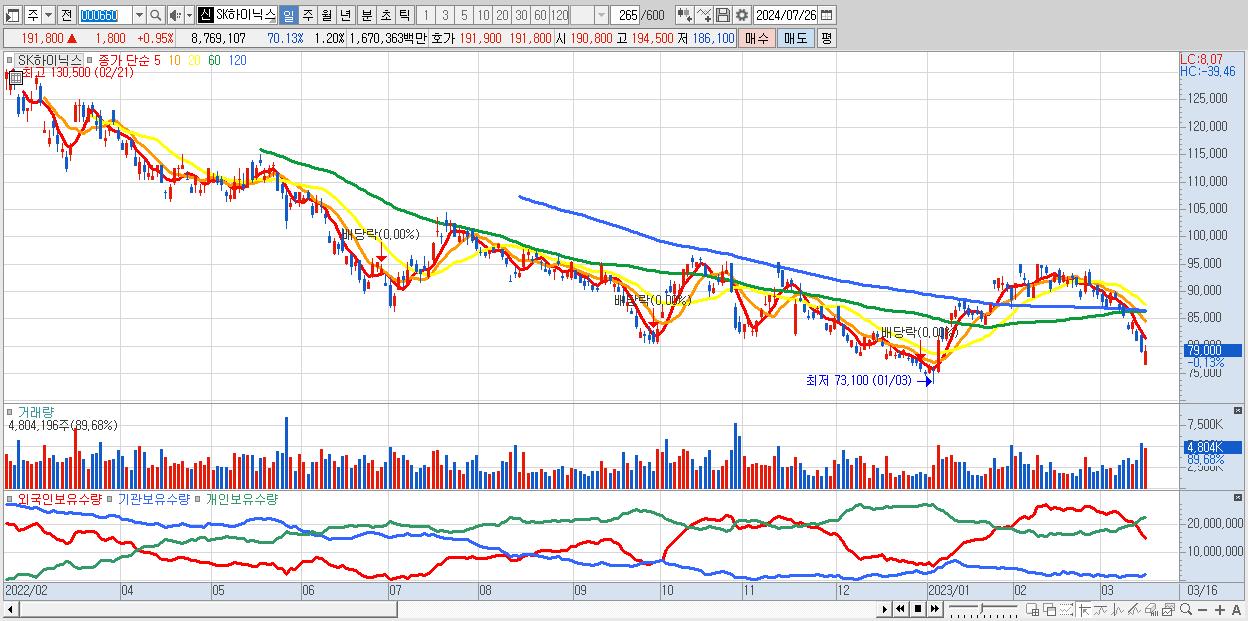Choose the 30 interval button
This screenshot has width=1248, height=621.
click(x=521, y=15)
